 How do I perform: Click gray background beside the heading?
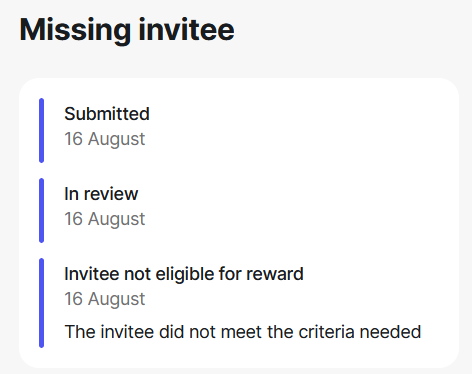click(x=350, y=31)
